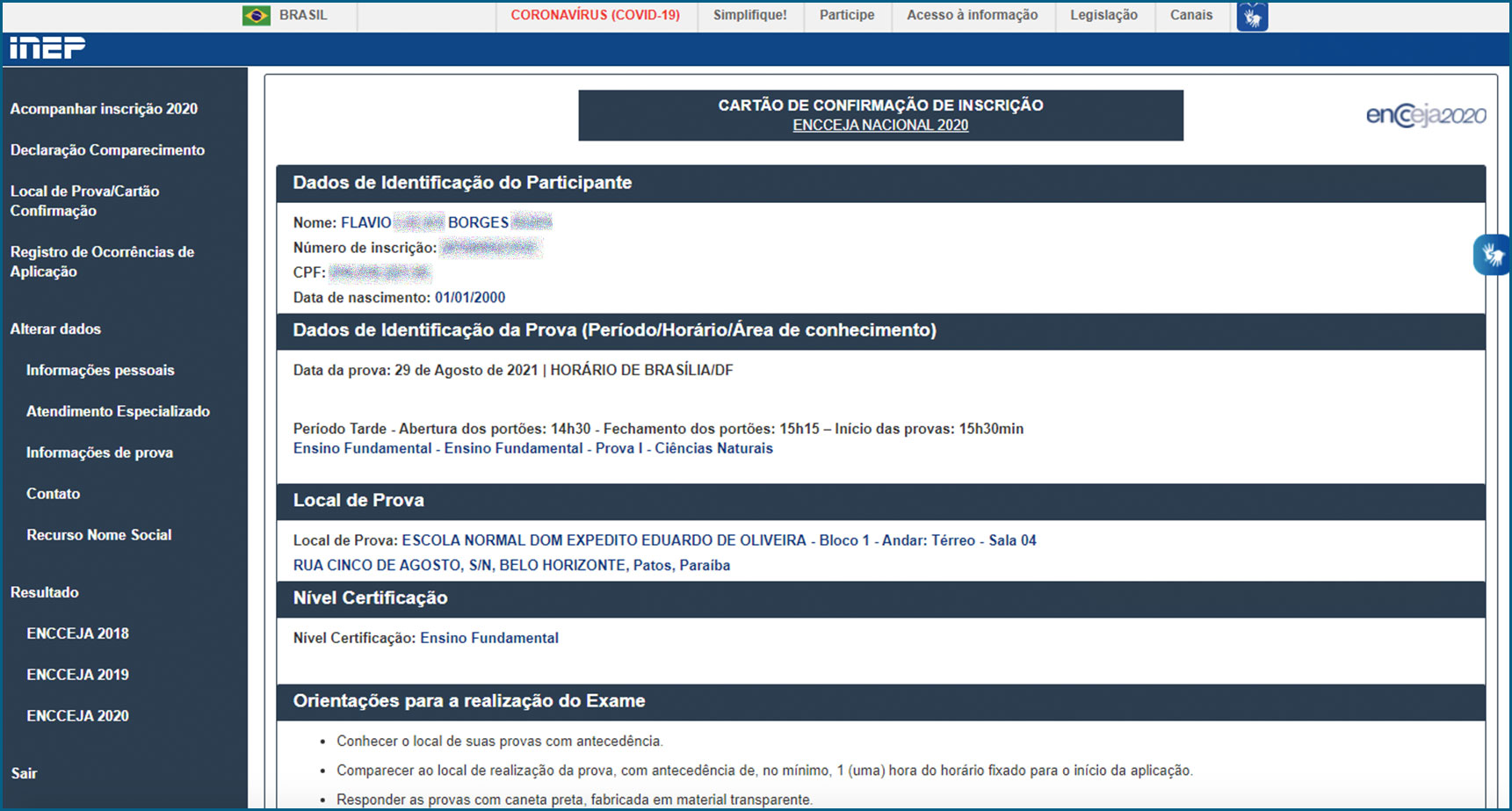Open ENCCEJA 2018 results
The image size is (1512, 811).
click(77, 633)
